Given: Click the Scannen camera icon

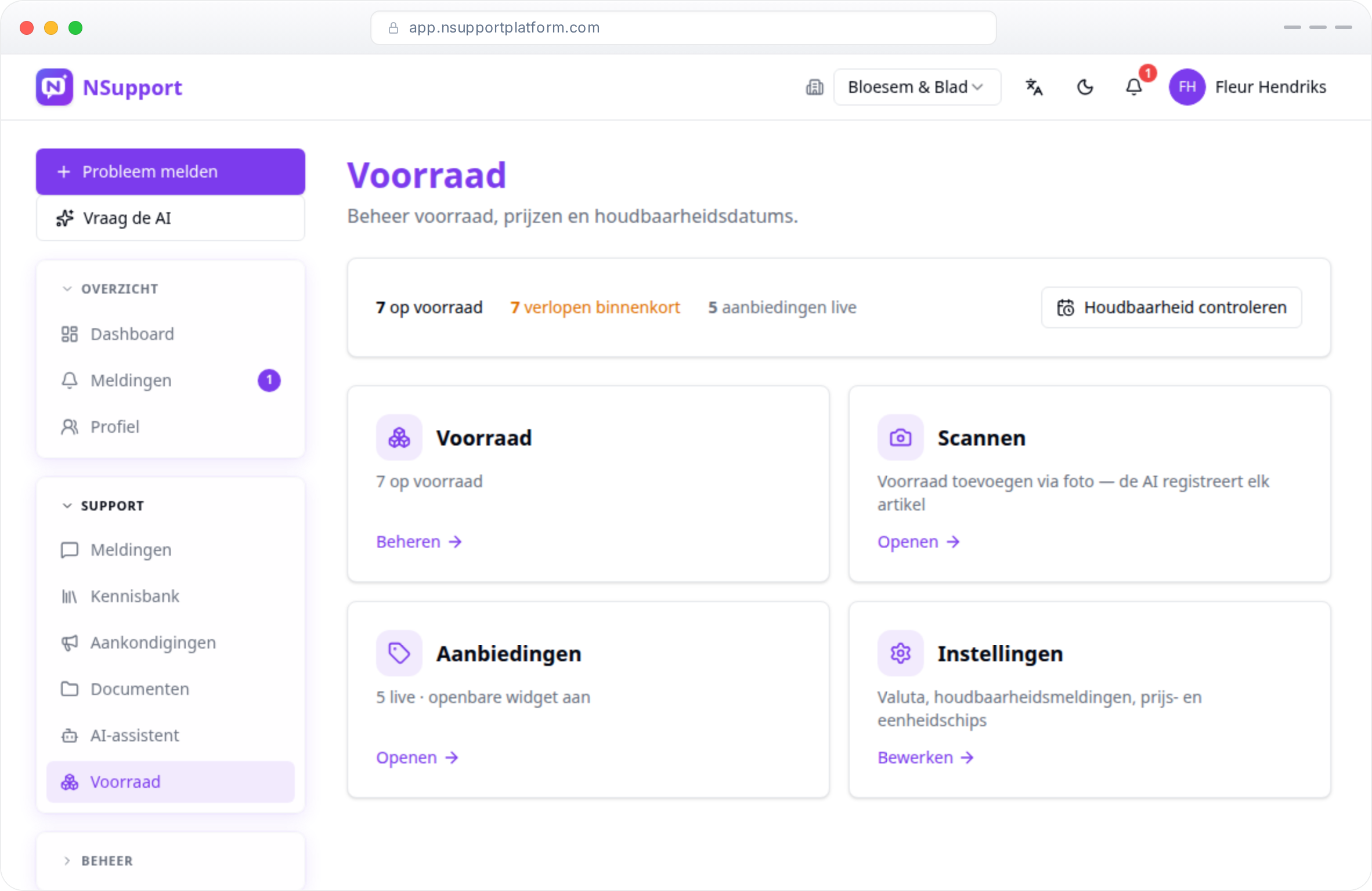Looking at the screenshot, I should (x=901, y=437).
